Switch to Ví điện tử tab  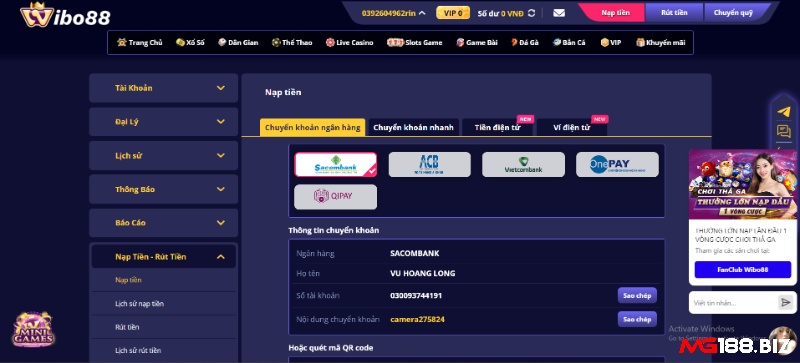(571, 127)
